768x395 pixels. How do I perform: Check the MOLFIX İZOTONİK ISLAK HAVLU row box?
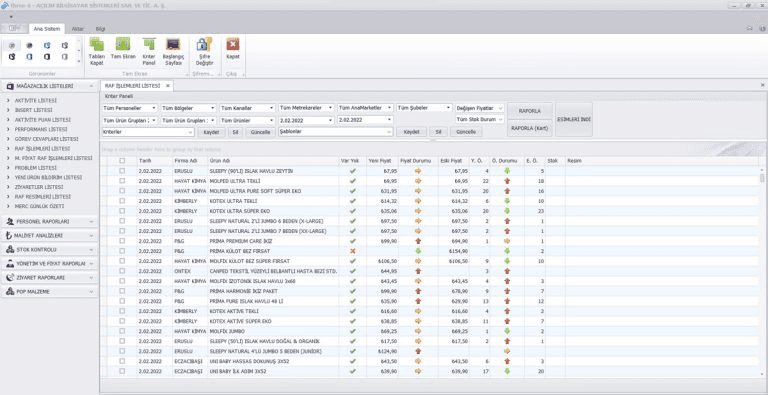tap(122, 281)
